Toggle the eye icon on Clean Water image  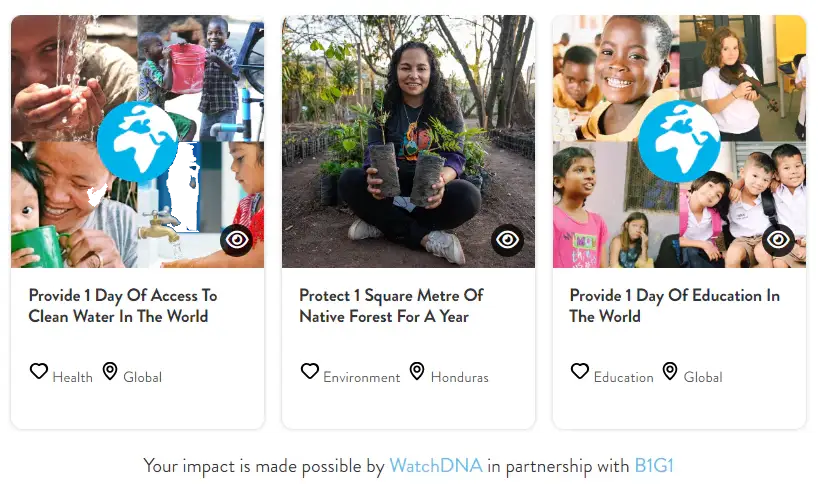coord(236,240)
